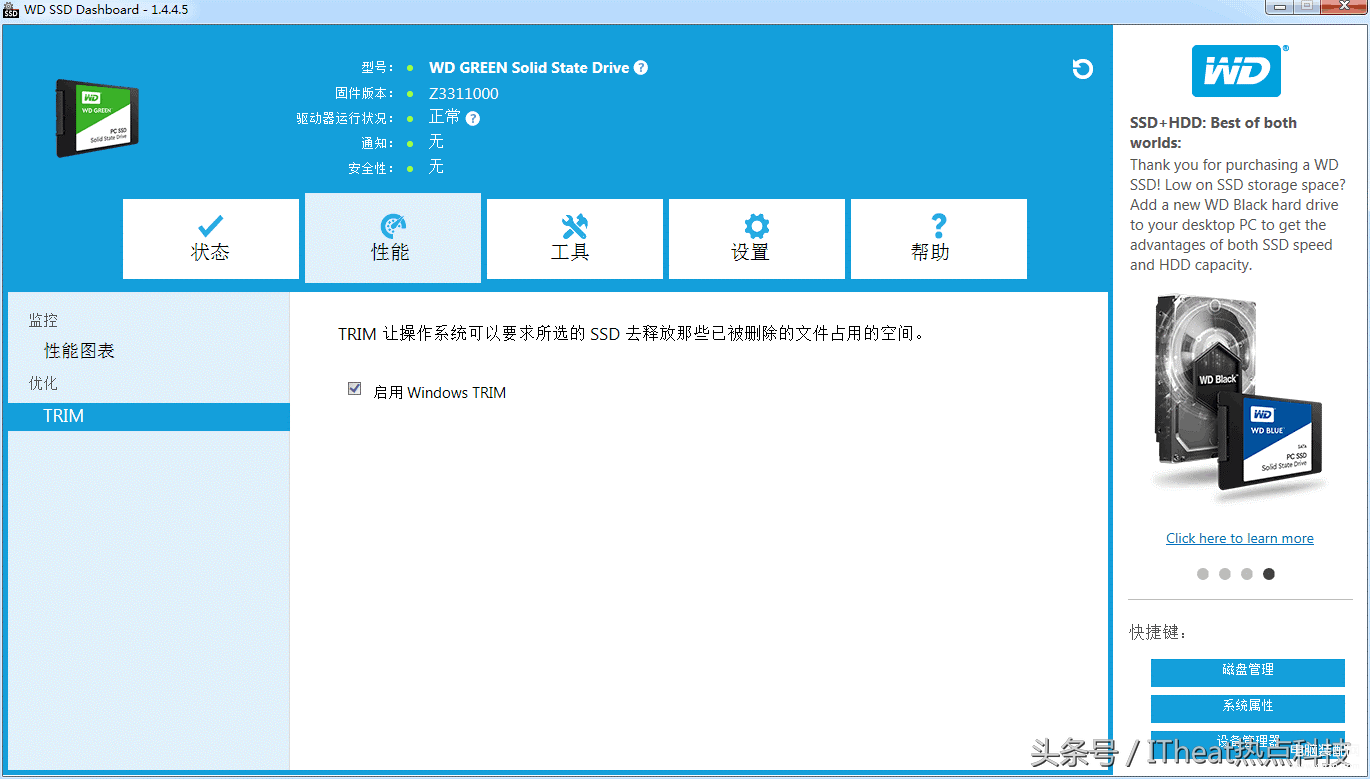Click the 磁盘管理 shortcut button
The height and width of the screenshot is (779, 1370).
point(1248,672)
